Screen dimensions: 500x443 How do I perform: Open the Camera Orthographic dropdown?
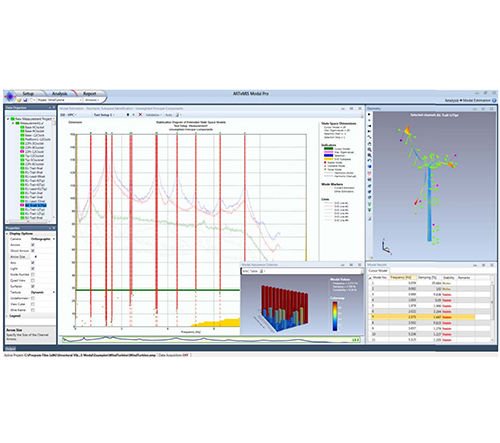pyautogui.click(x=43, y=239)
